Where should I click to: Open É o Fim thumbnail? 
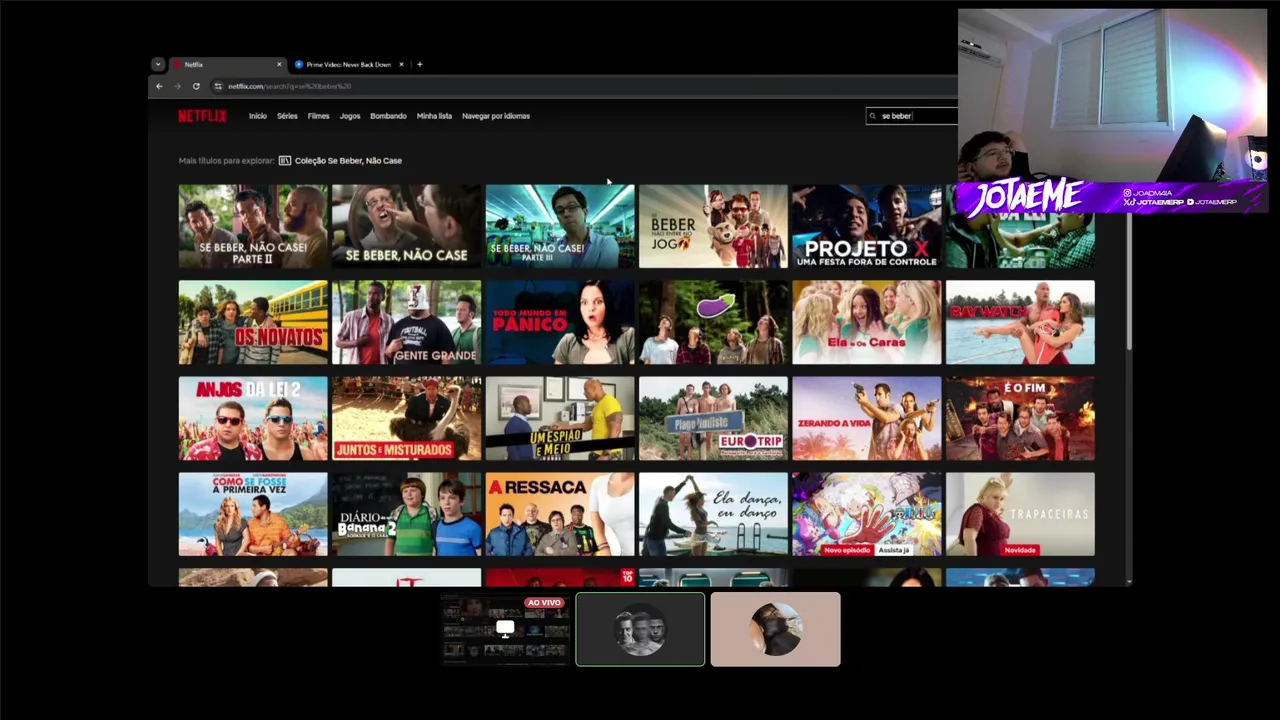1020,418
